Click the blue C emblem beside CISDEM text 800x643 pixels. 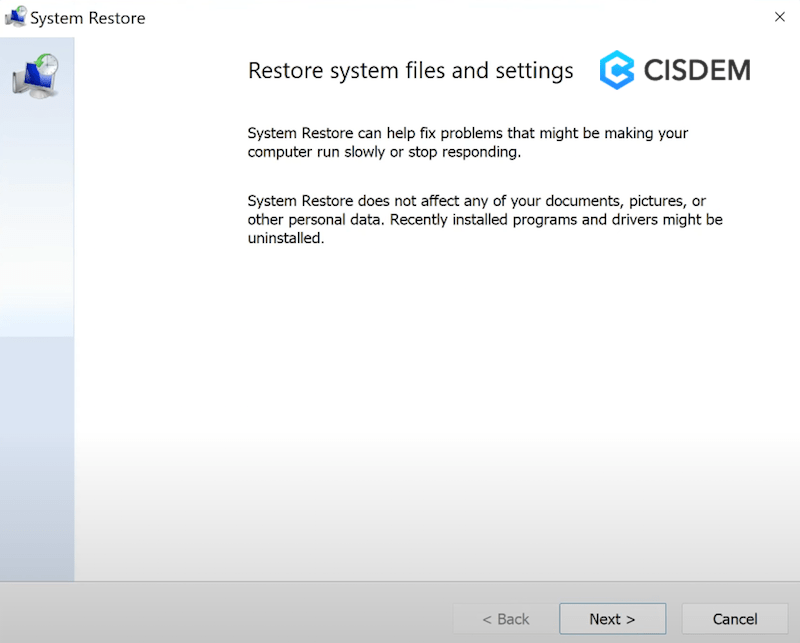click(617, 70)
